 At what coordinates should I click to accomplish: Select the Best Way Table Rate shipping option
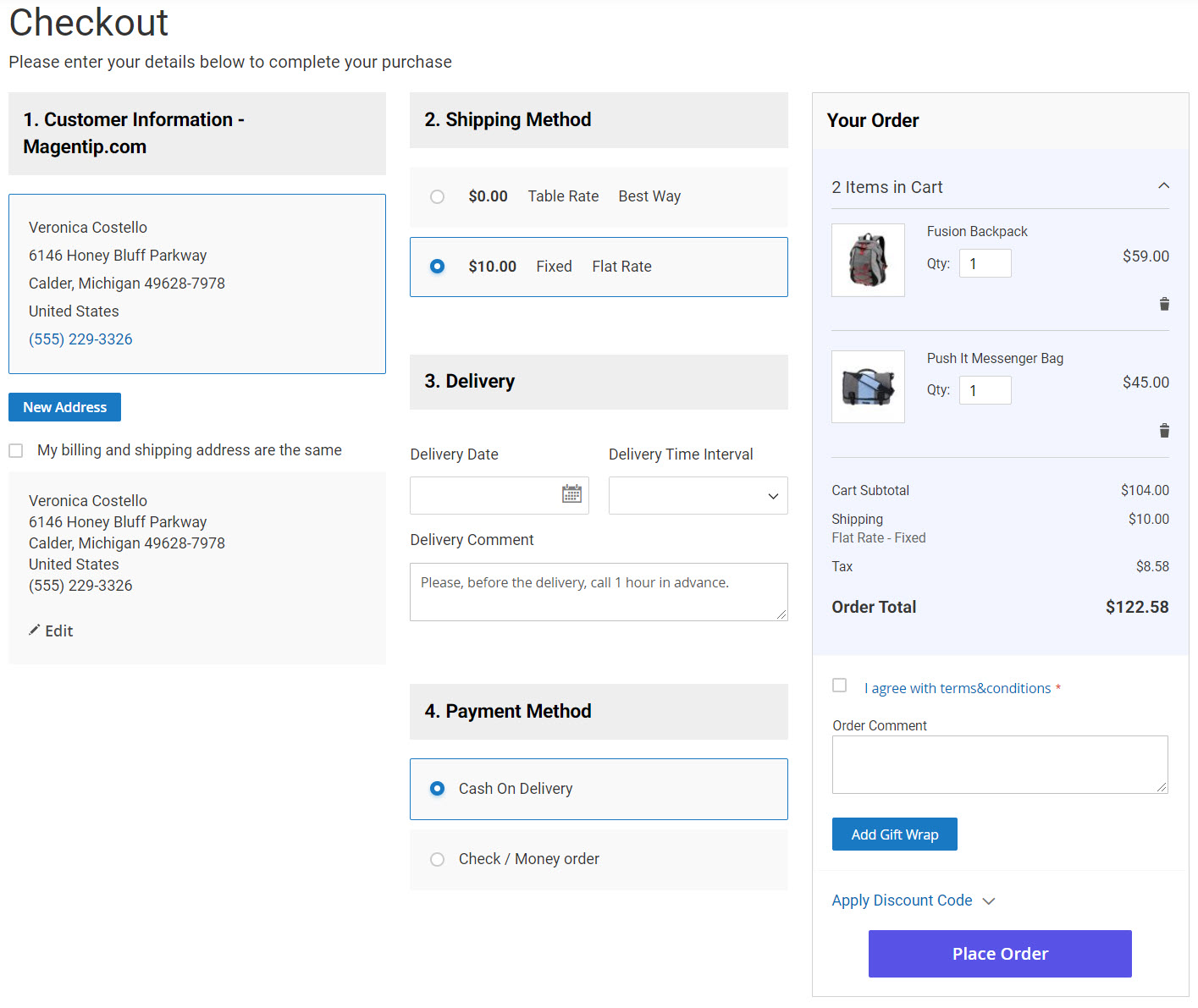(x=437, y=196)
